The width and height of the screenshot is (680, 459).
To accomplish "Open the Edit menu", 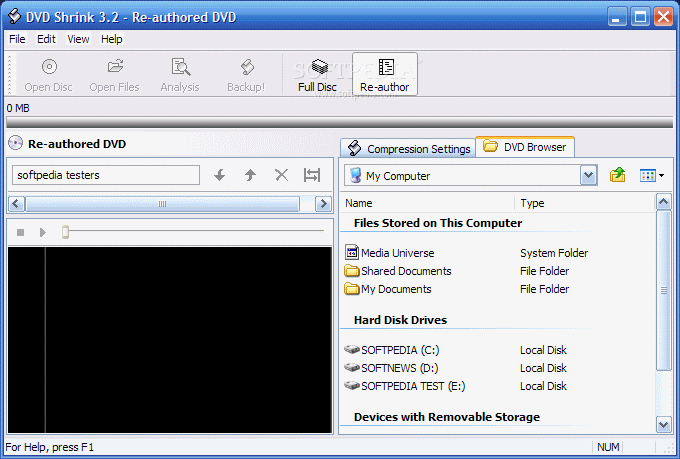I will click(x=46, y=39).
